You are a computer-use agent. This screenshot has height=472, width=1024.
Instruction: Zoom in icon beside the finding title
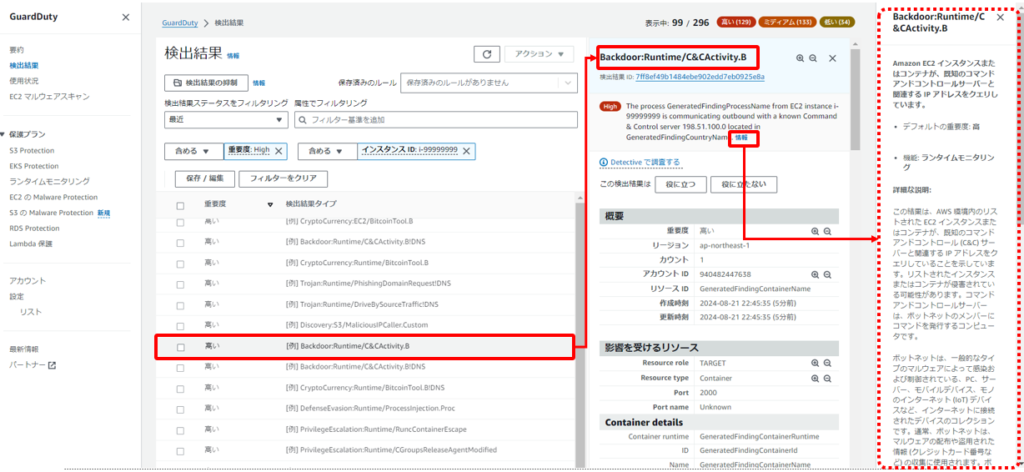tap(800, 58)
